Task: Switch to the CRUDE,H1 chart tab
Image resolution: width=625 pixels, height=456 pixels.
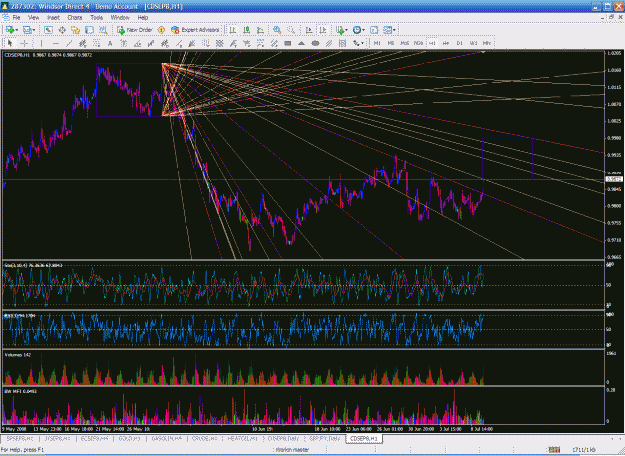Action: pos(204,438)
